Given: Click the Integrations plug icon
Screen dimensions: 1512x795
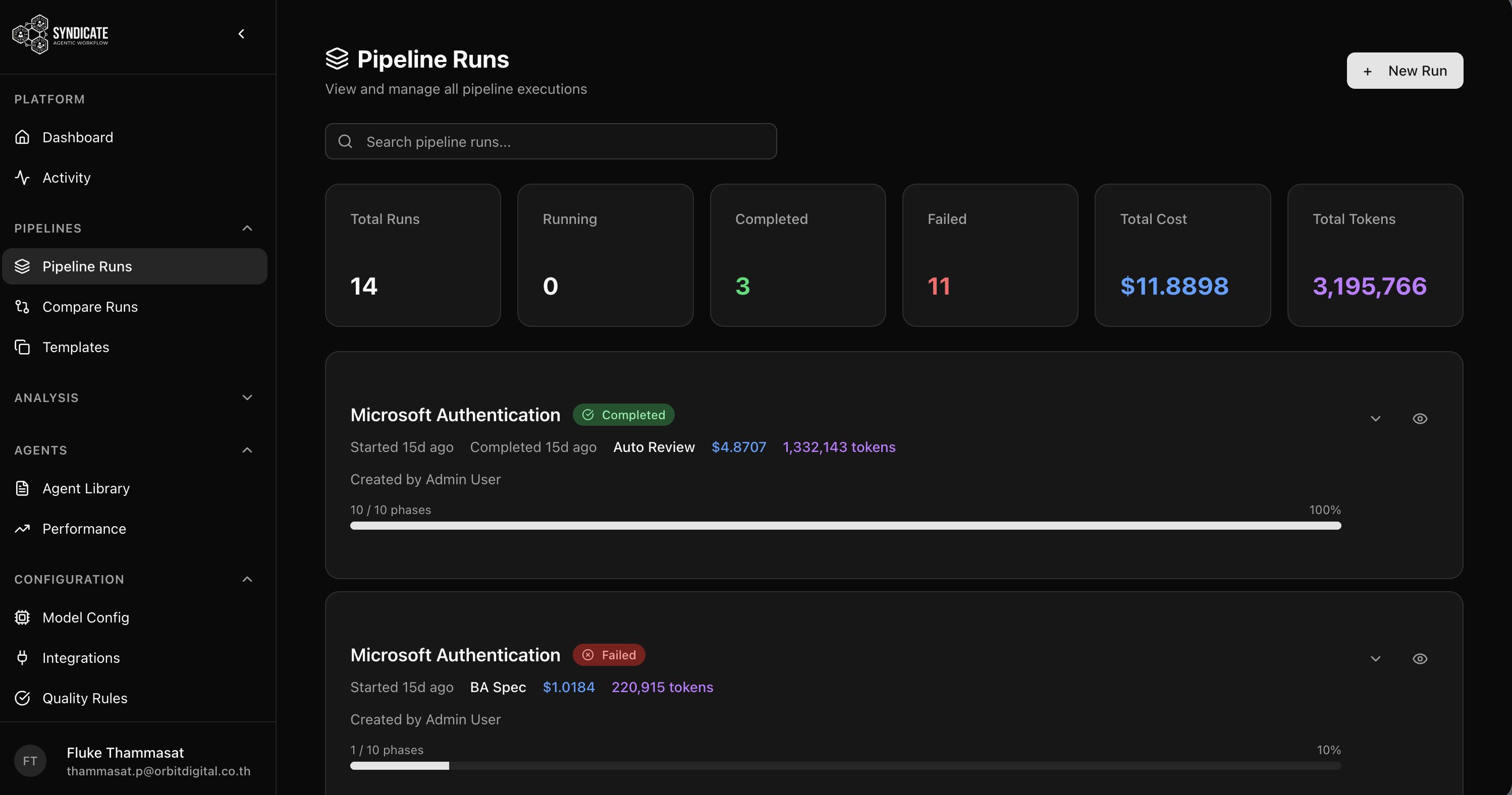Looking at the screenshot, I should point(22,658).
